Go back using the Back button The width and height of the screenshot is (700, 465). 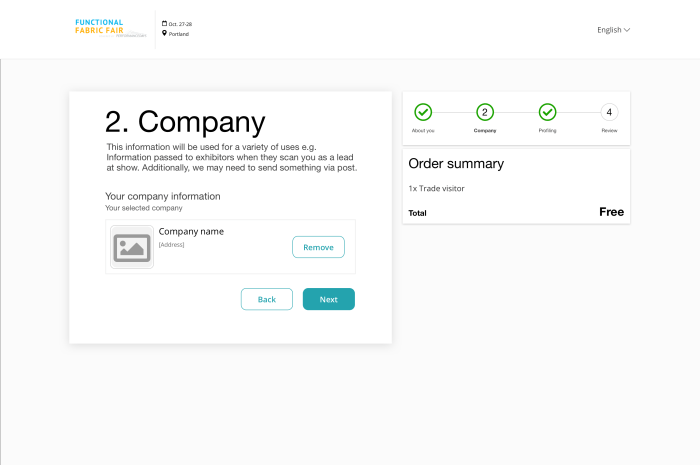coord(267,299)
